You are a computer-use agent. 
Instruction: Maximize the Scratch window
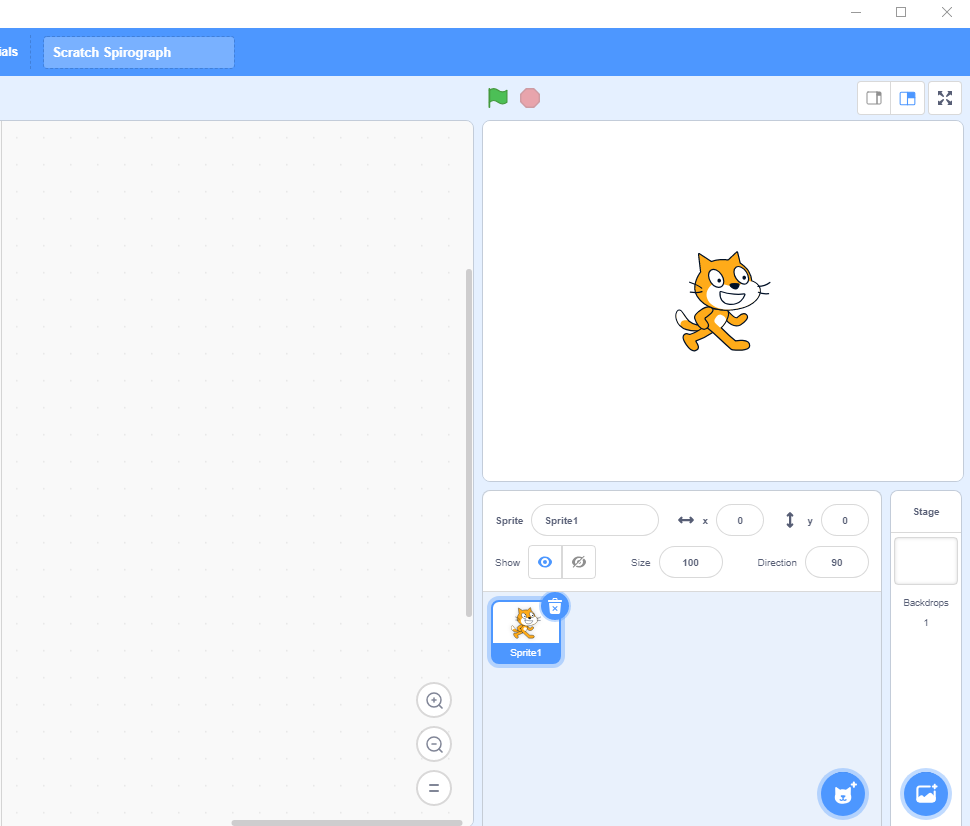[x=901, y=12]
